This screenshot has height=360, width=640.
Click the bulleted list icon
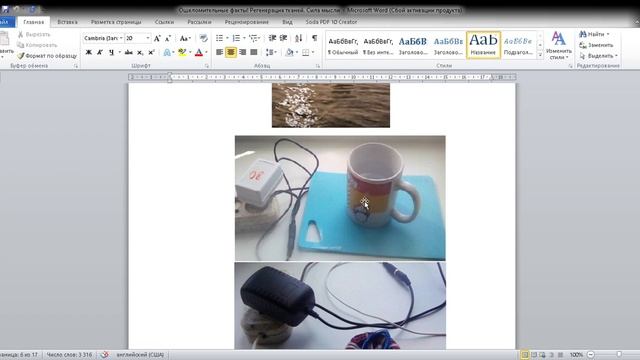[220, 38]
